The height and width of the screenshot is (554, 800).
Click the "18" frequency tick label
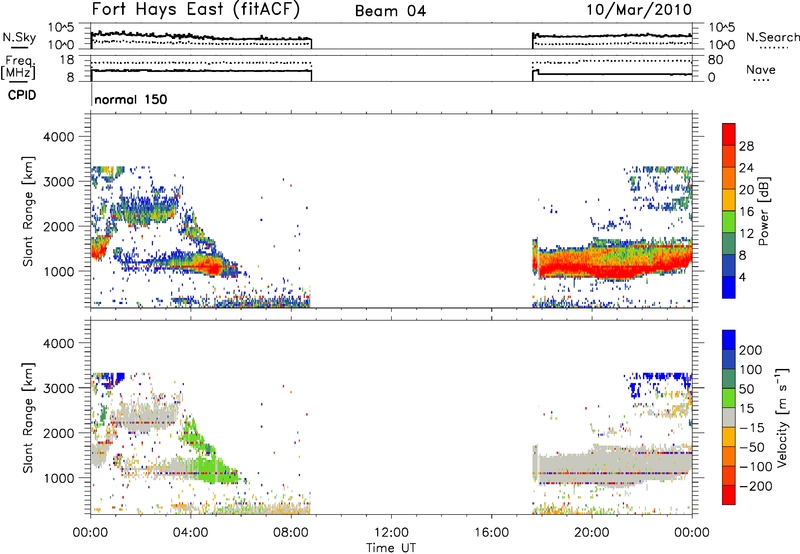coord(66,60)
